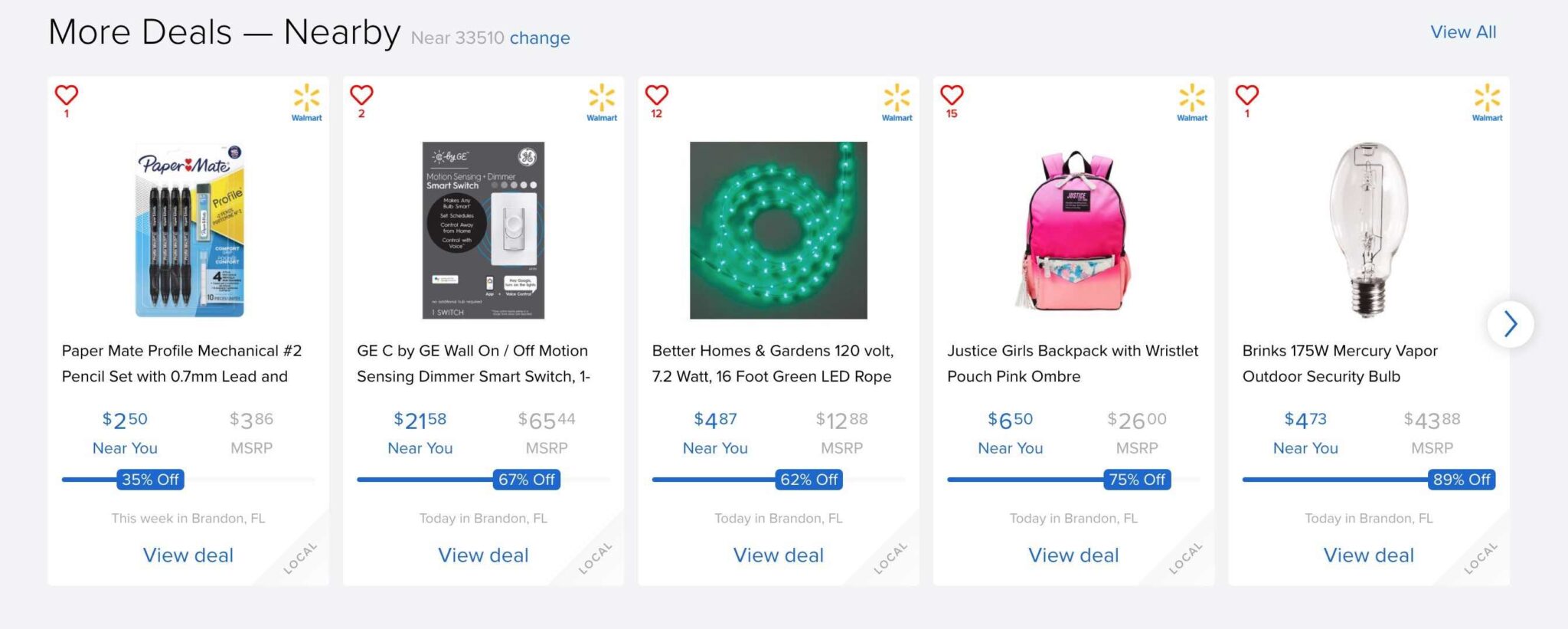Click View deal on the GE Smart Switch
The height and width of the screenshot is (629, 1568).
[484, 555]
